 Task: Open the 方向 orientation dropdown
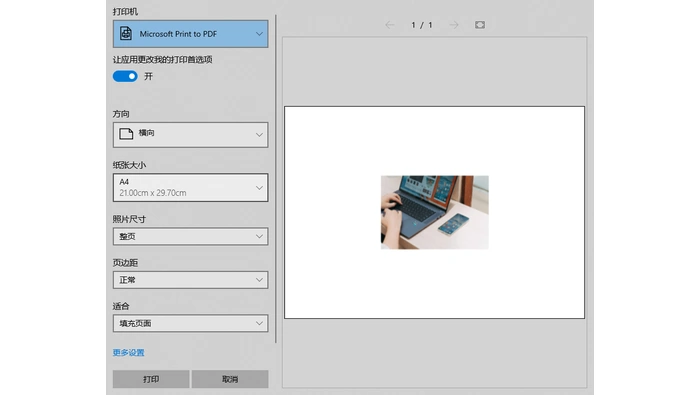(x=191, y=135)
